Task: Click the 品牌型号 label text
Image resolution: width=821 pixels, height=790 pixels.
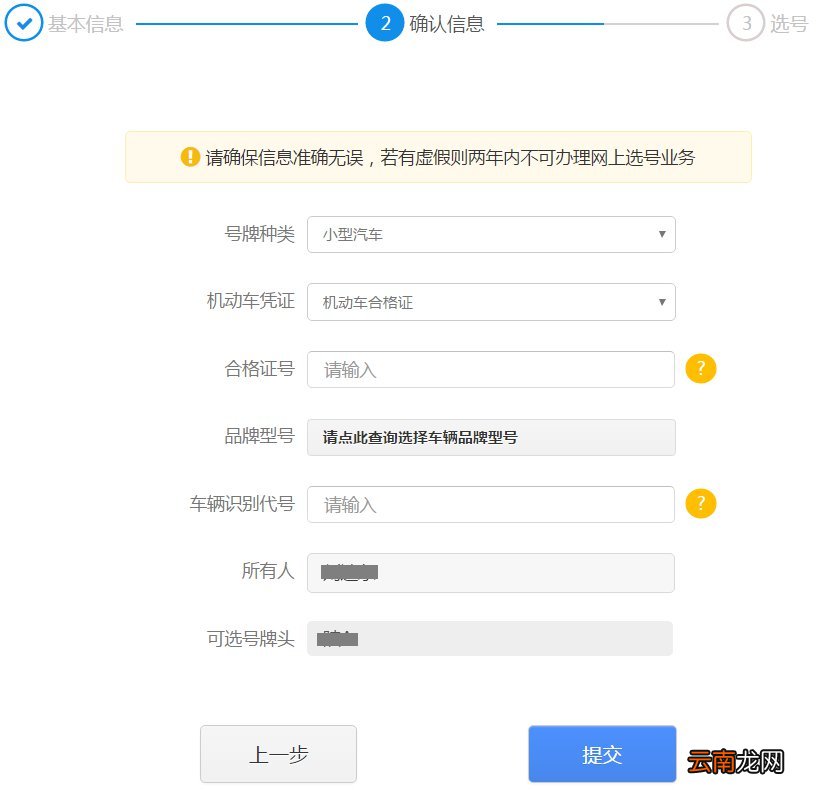Action: (x=260, y=436)
